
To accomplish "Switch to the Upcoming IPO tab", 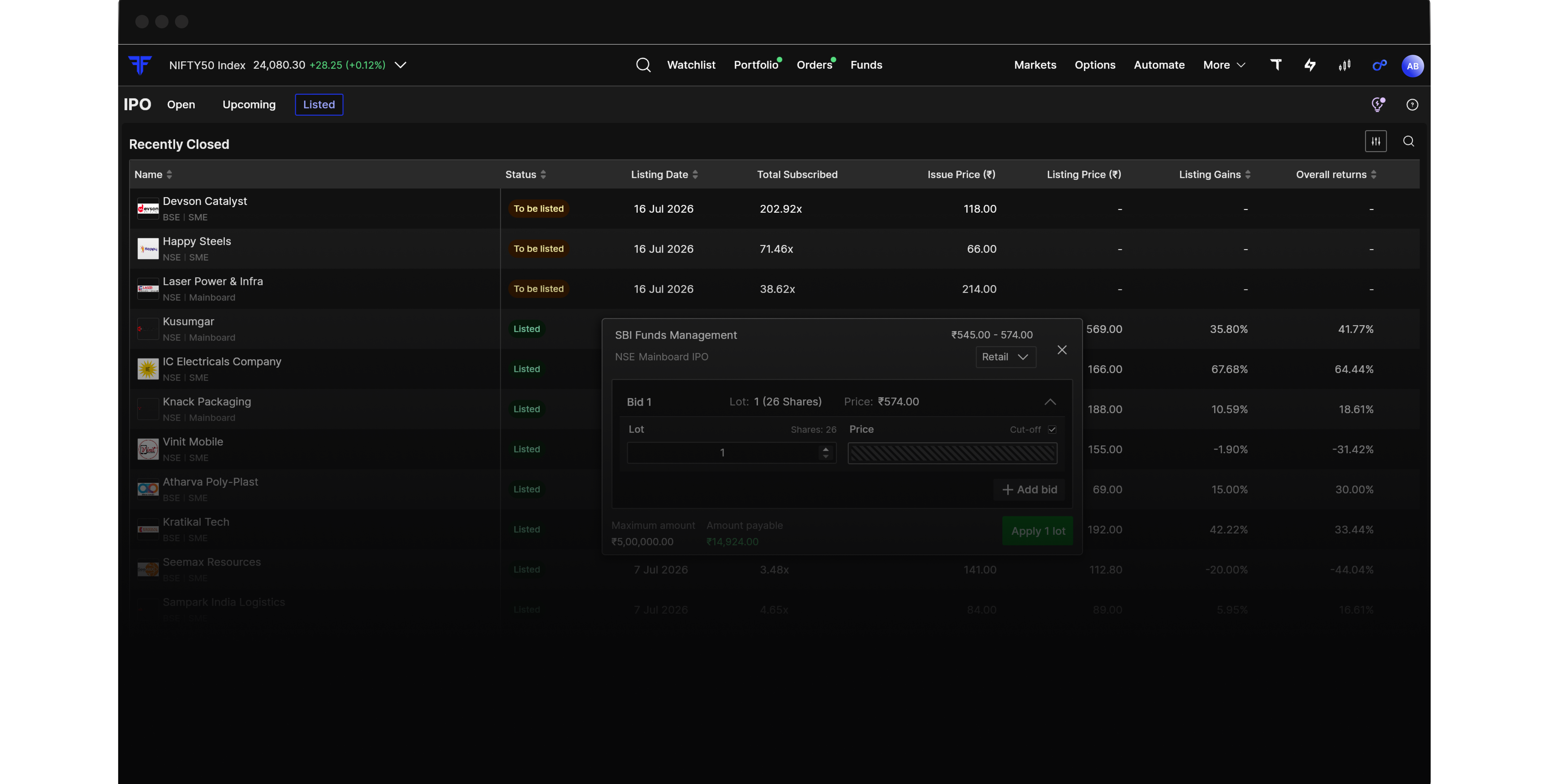I will 249,105.
